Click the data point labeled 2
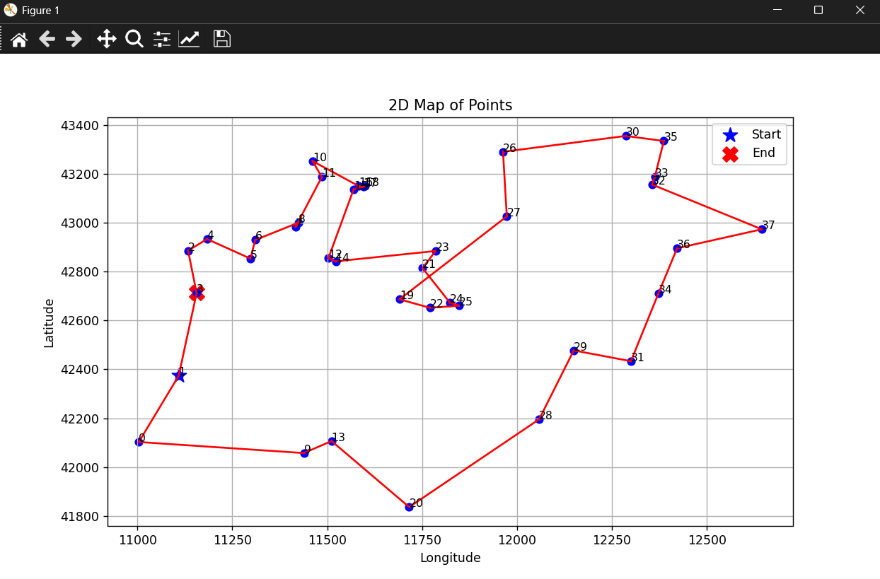 click(188, 251)
